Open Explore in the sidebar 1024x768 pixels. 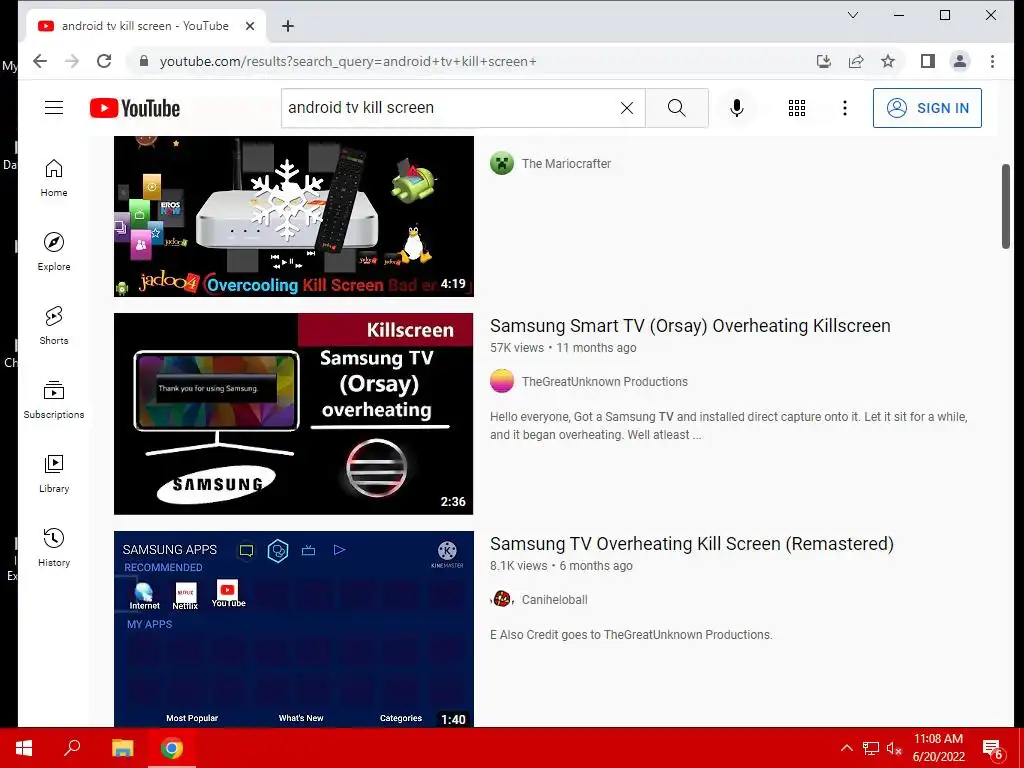pos(54,251)
